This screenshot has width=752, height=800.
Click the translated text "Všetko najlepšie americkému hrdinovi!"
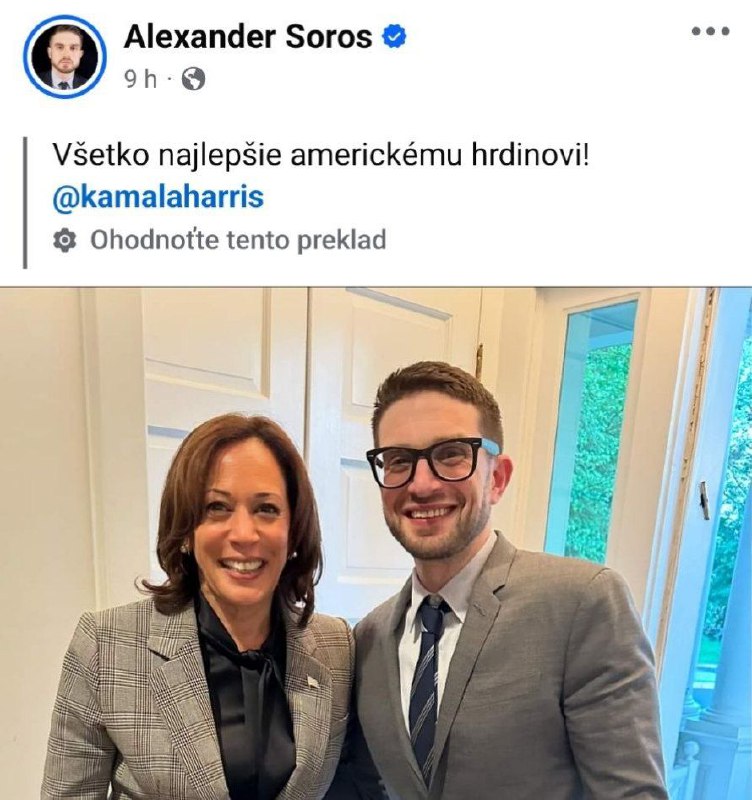(320, 155)
